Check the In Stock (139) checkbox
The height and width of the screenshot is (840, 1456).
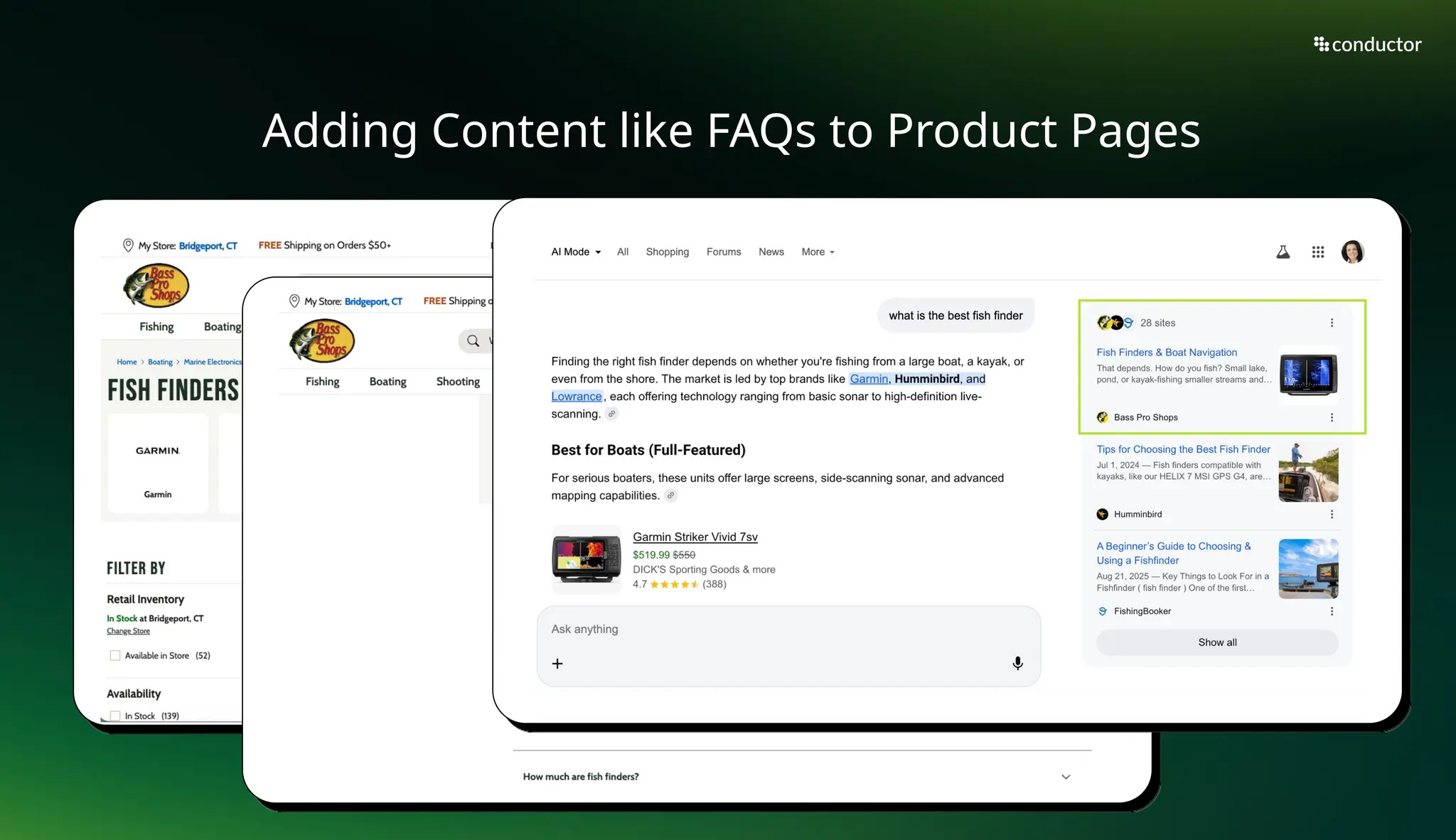pyautogui.click(x=114, y=716)
